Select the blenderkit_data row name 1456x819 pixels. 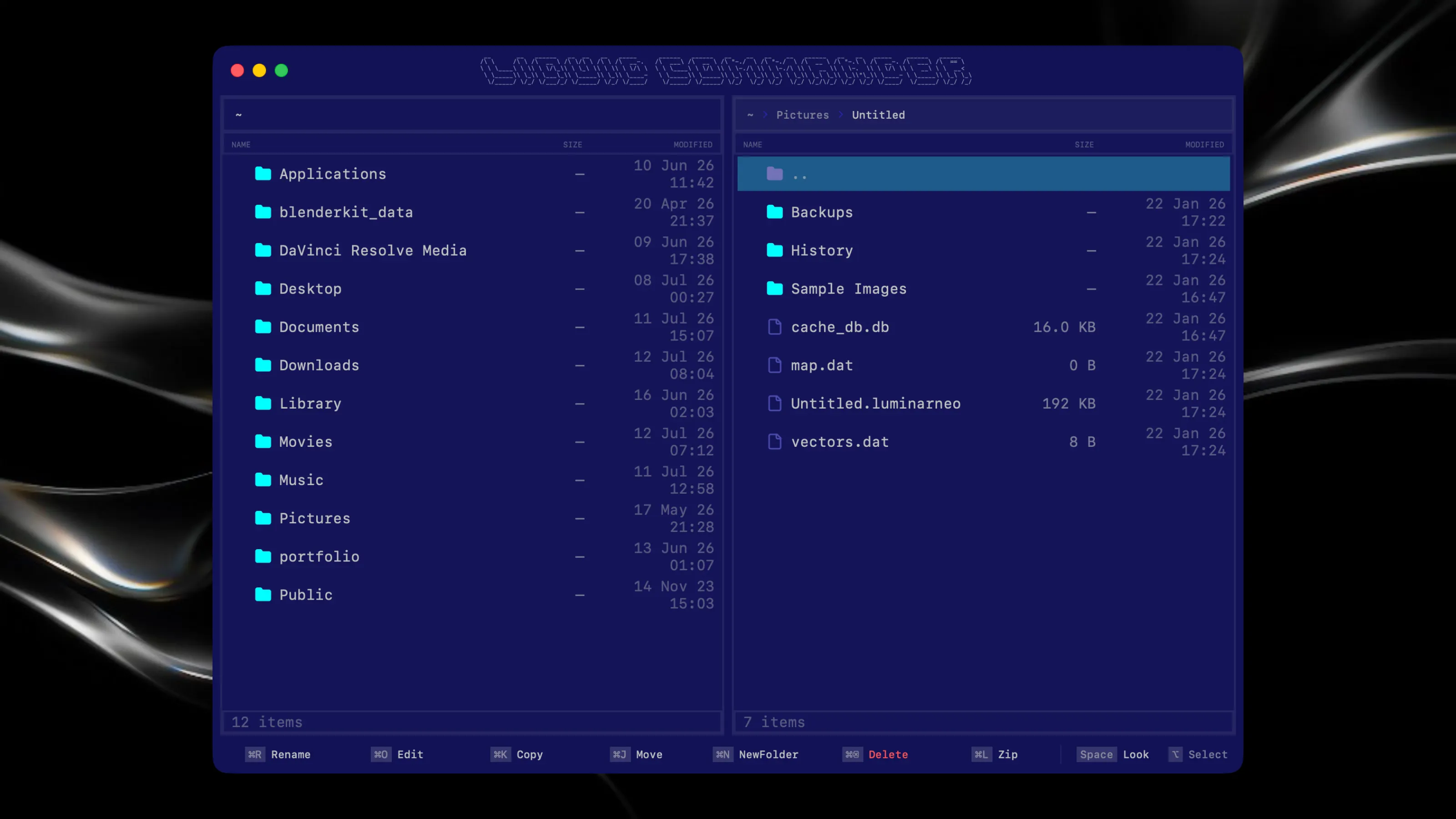(346, 212)
